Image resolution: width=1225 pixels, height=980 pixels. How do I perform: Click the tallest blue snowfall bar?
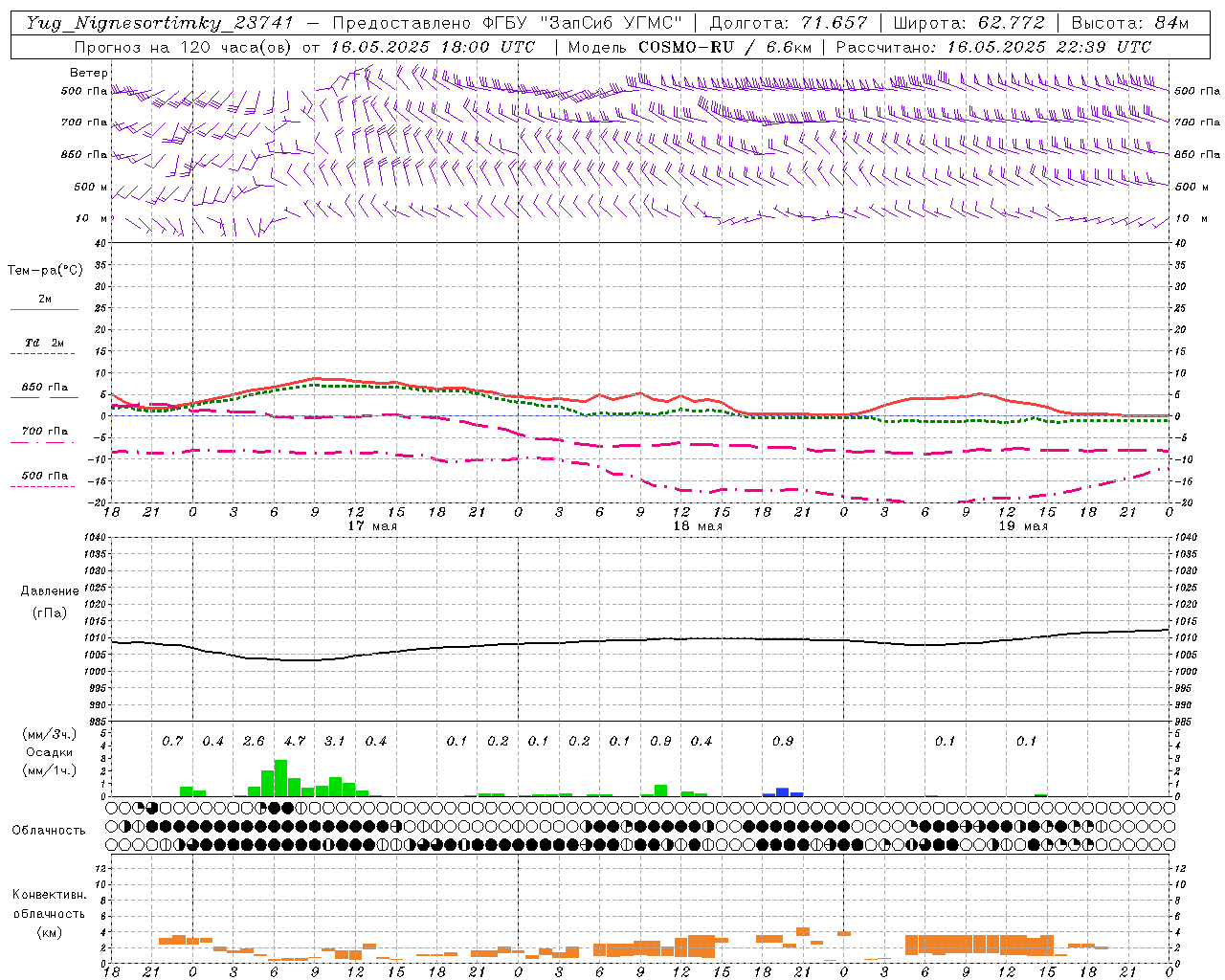tap(783, 792)
